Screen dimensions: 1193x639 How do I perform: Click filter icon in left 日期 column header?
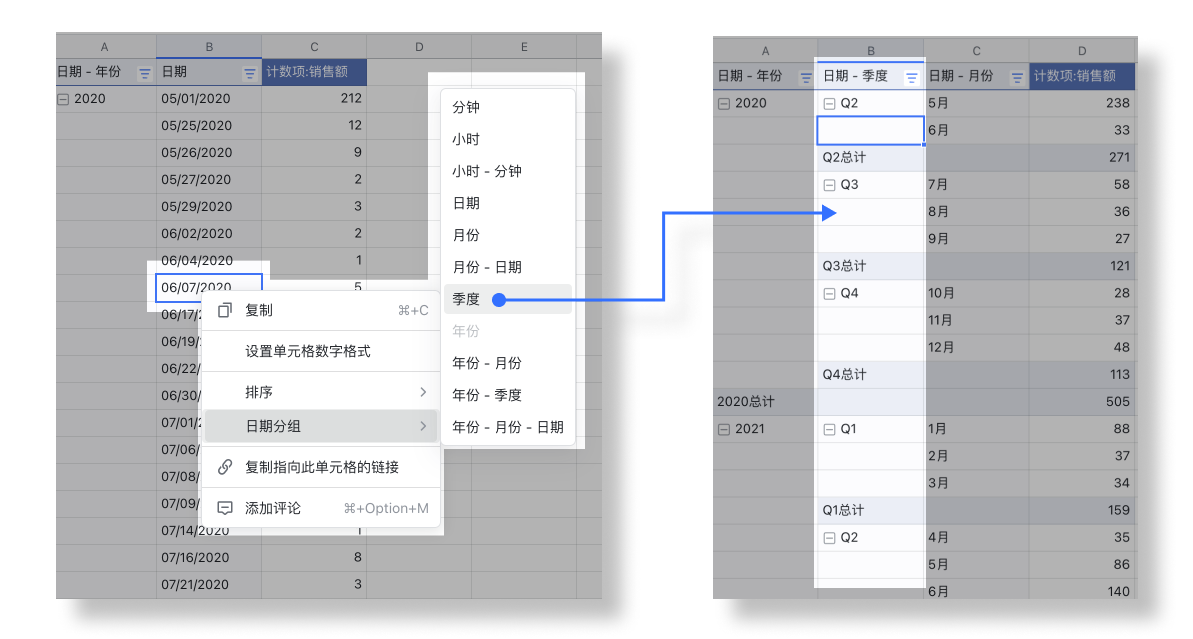(249, 73)
